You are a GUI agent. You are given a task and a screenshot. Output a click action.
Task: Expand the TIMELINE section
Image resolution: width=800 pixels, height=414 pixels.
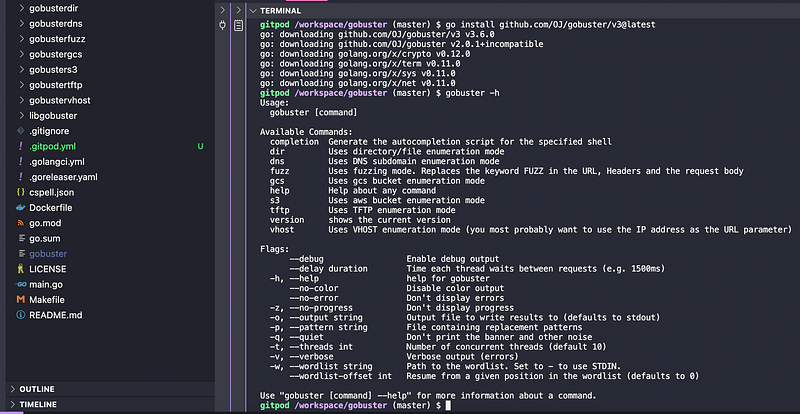coord(38,404)
